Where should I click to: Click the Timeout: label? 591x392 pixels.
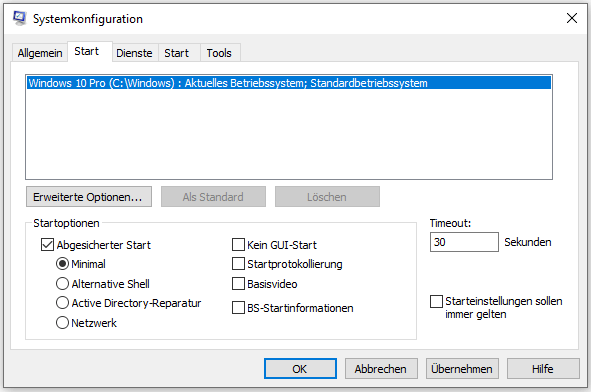[x=450, y=223]
